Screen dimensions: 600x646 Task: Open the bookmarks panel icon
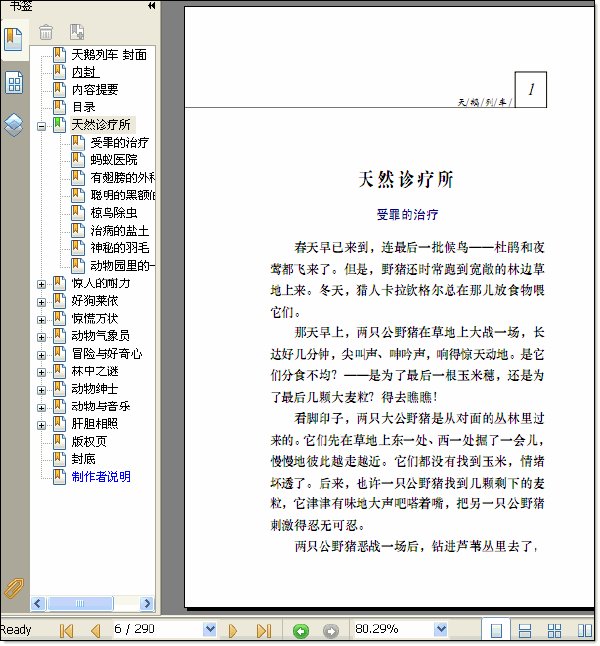(14, 40)
